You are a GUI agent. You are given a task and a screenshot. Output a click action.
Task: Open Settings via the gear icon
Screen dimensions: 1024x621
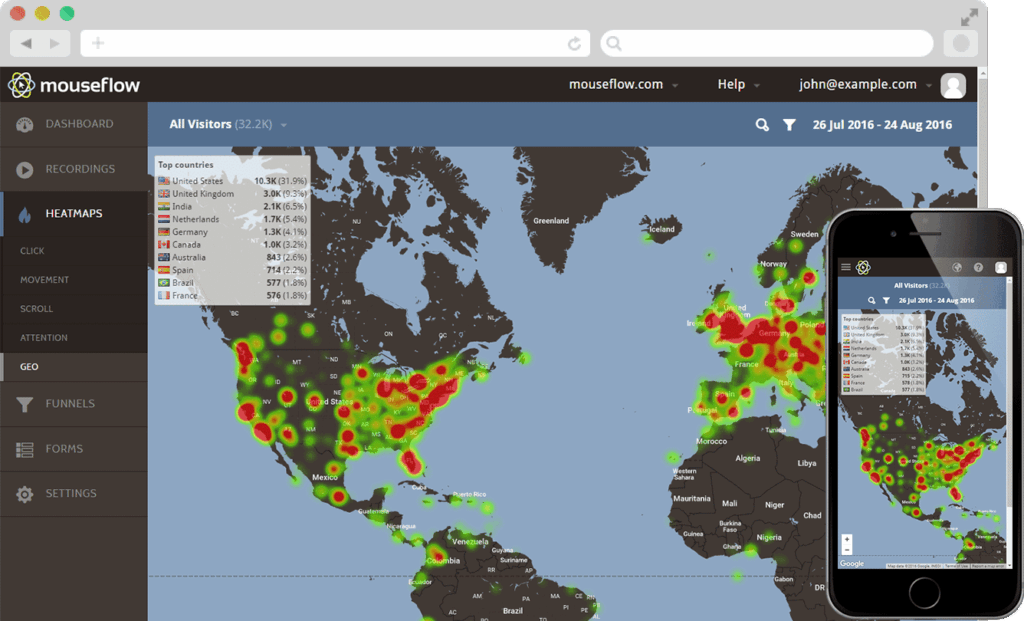tap(25, 494)
